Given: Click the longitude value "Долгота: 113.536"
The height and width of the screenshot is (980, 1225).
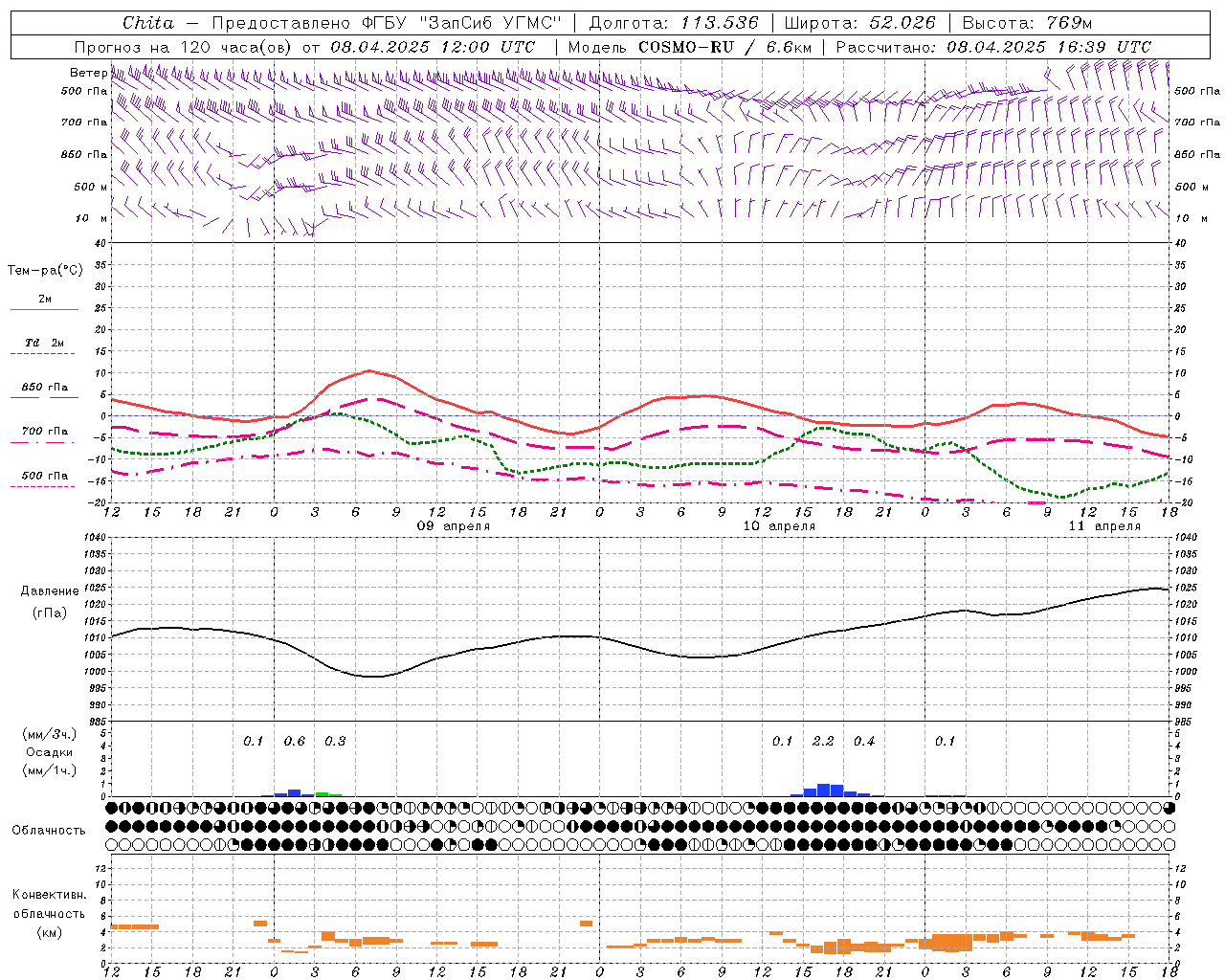Looking at the screenshot, I should coord(674,23).
